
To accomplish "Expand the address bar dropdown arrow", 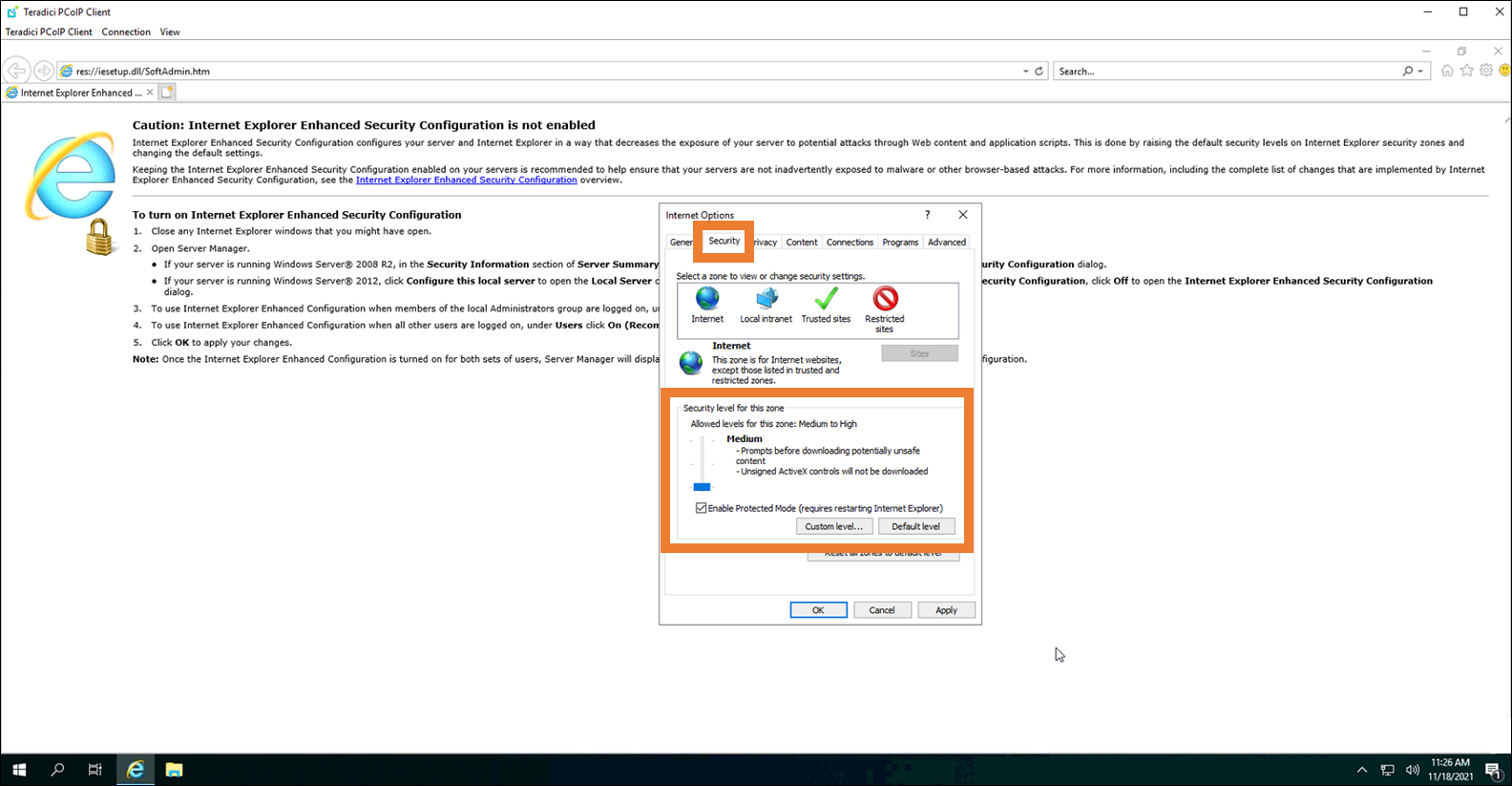I will click(1026, 72).
